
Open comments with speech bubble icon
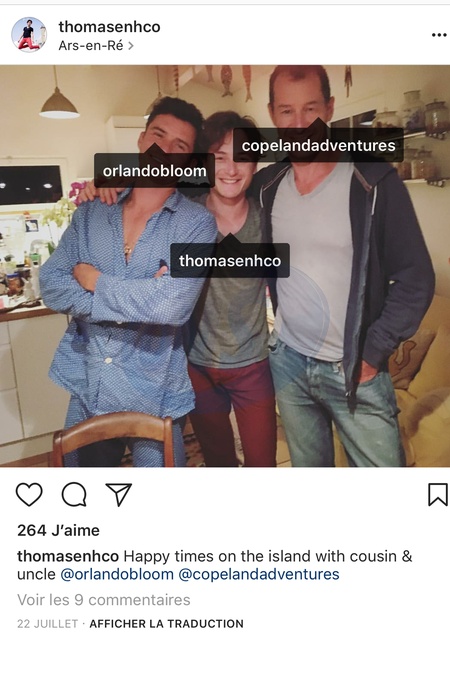point(74,494)
